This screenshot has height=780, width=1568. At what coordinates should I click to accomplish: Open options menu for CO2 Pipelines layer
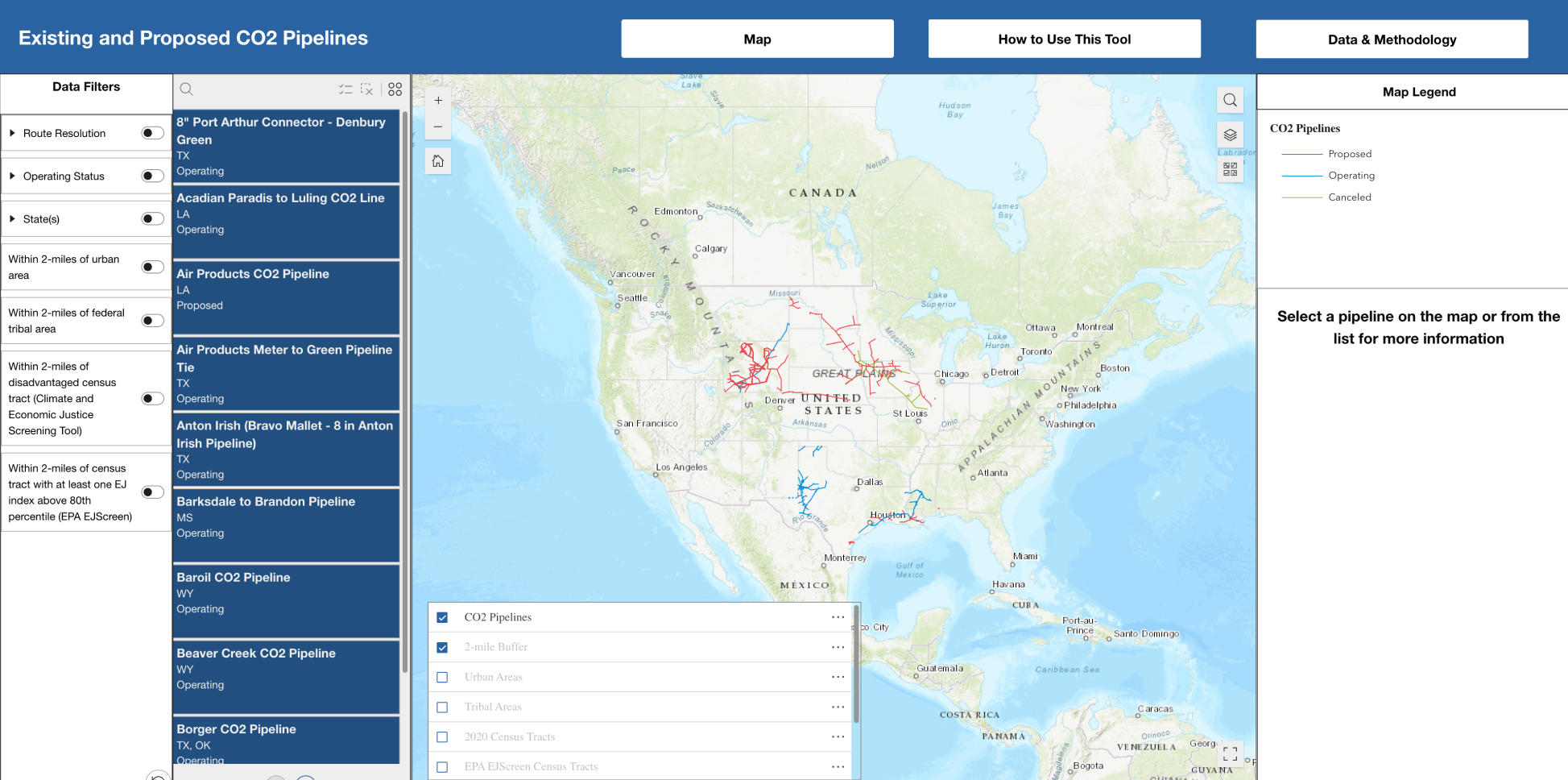pos(838,617)
